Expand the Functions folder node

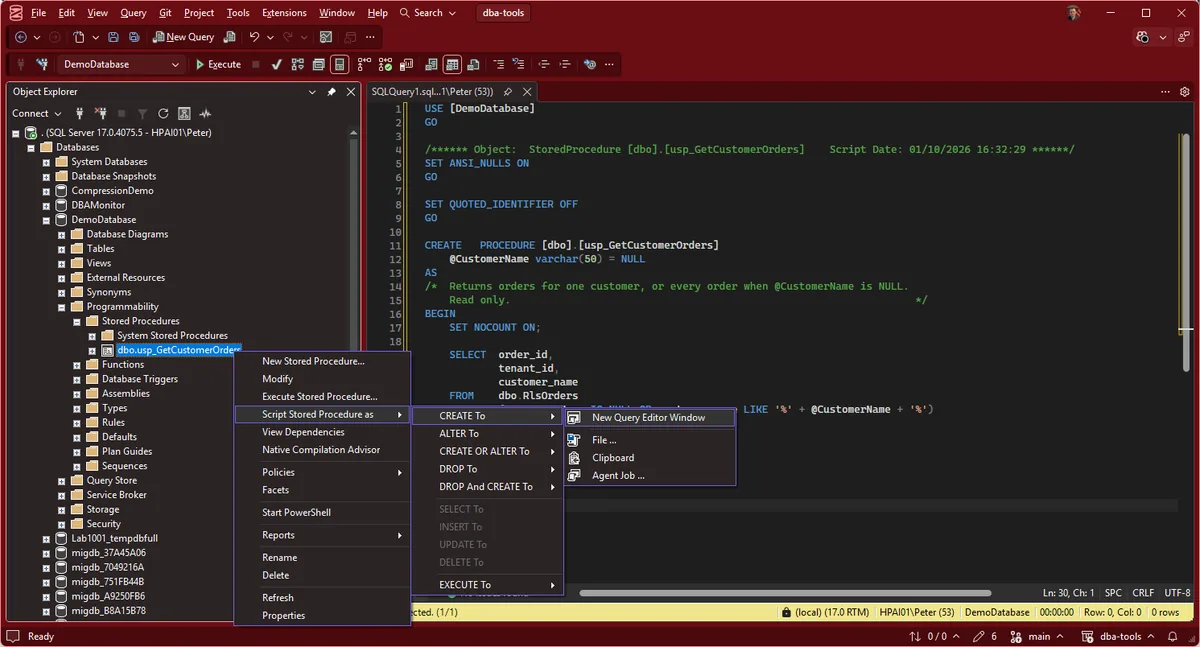point(77,365)
